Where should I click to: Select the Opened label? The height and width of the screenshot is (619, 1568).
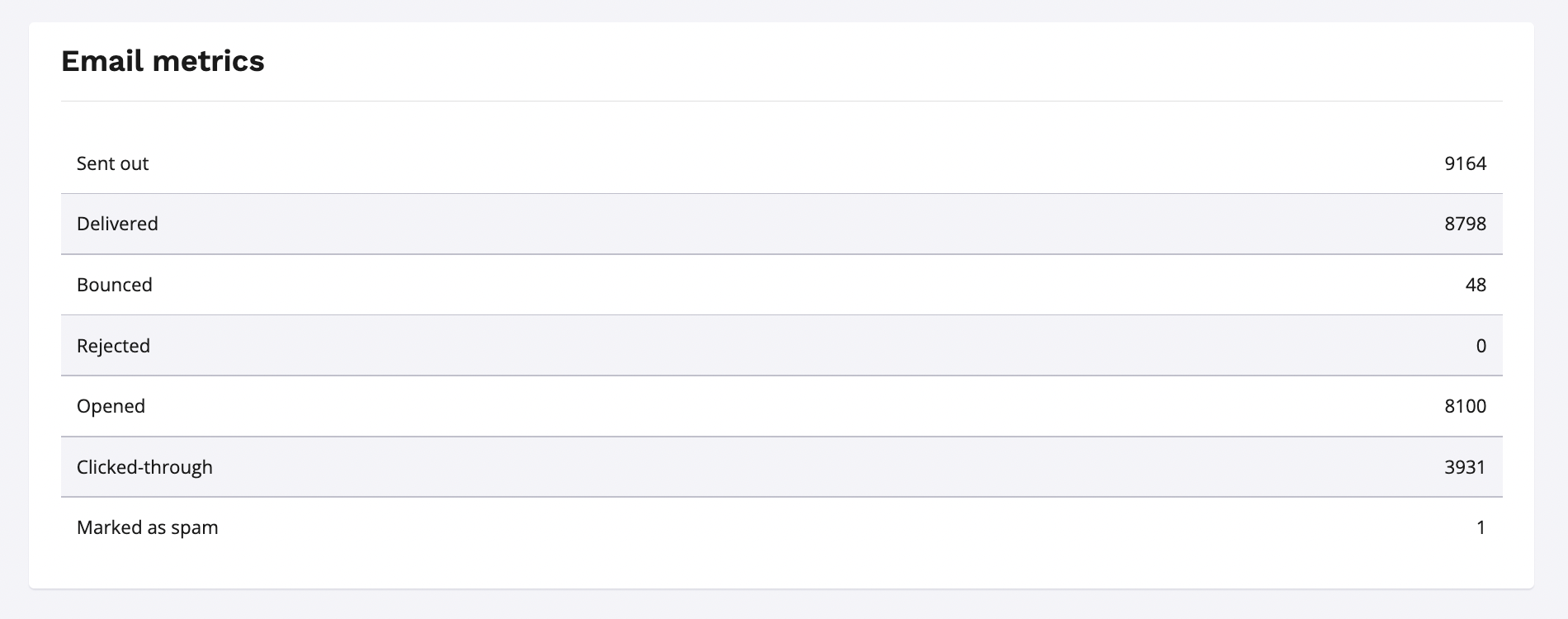(111, 406)
